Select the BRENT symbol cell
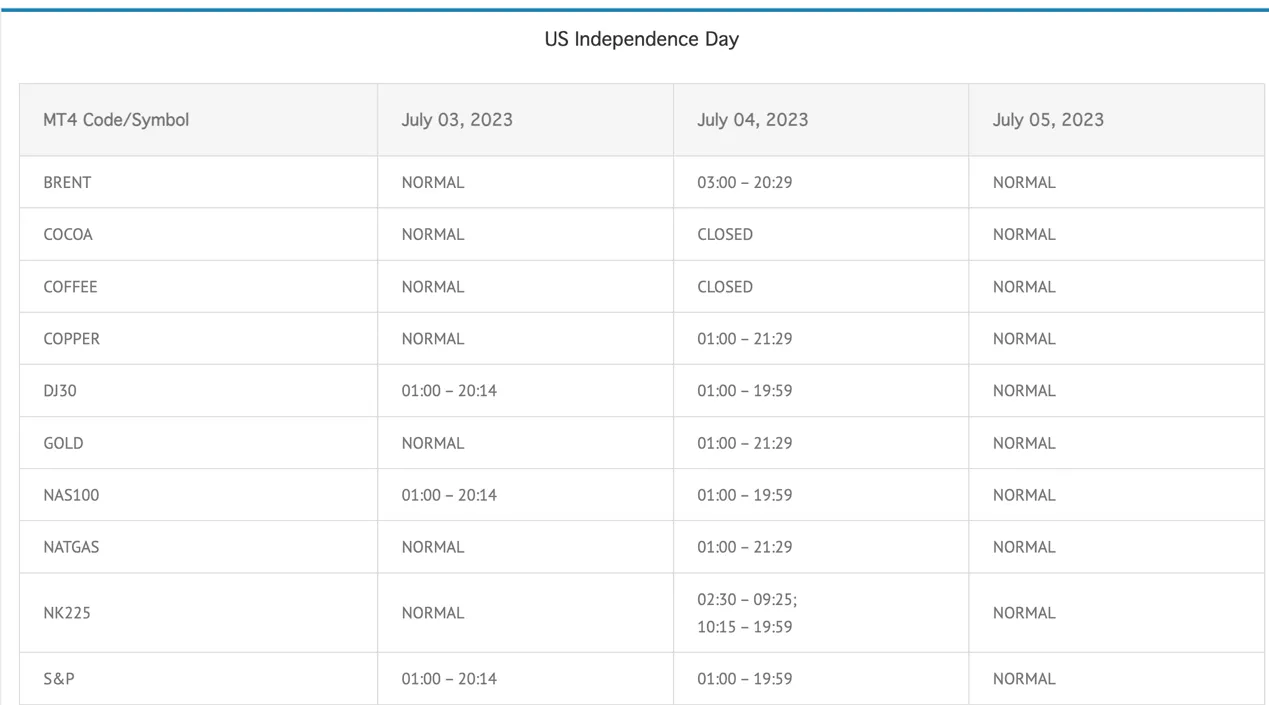The height and width of the screenshot is (705, 1269). coord(198,182)
